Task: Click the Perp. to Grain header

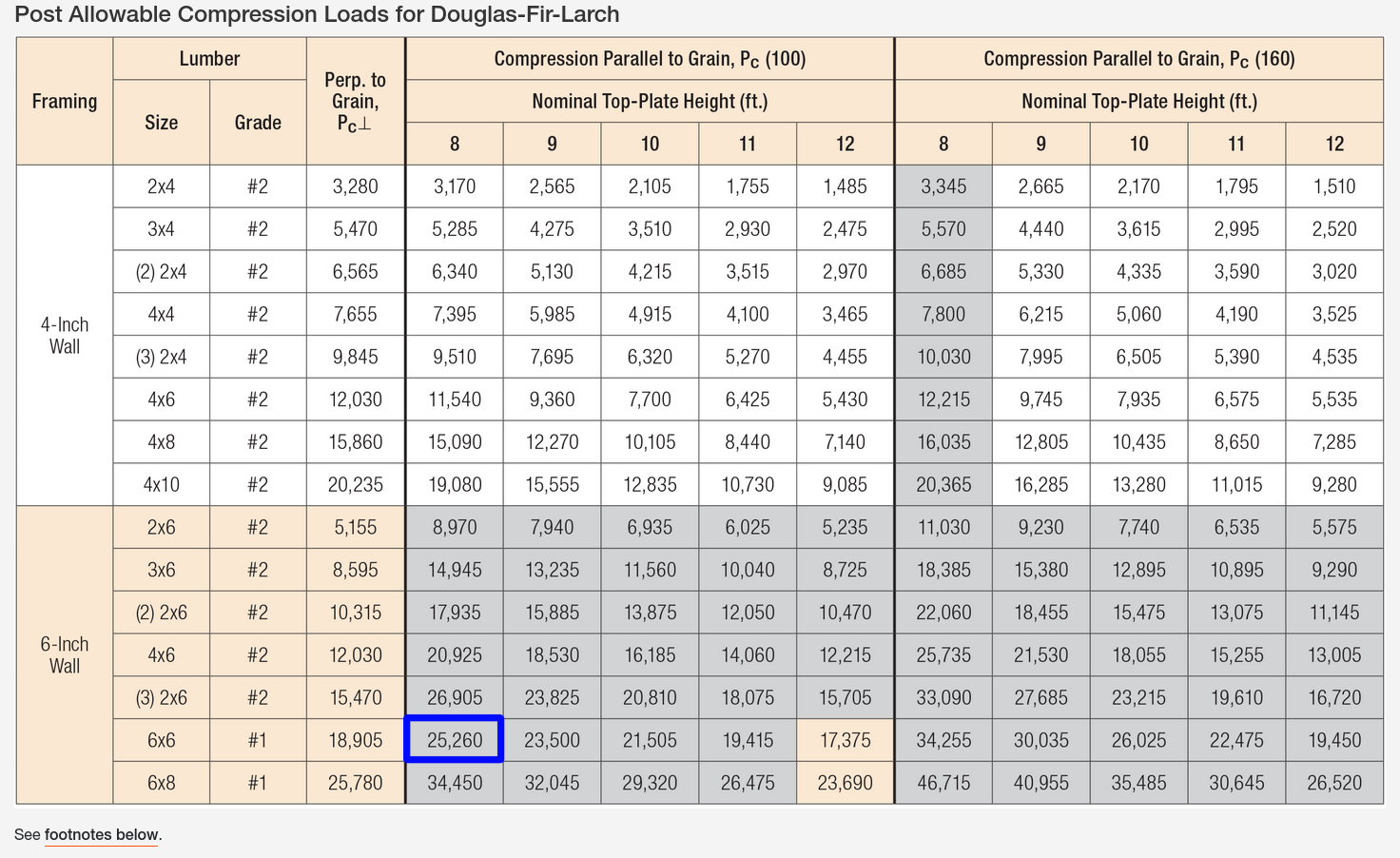Action: [355, 102]
